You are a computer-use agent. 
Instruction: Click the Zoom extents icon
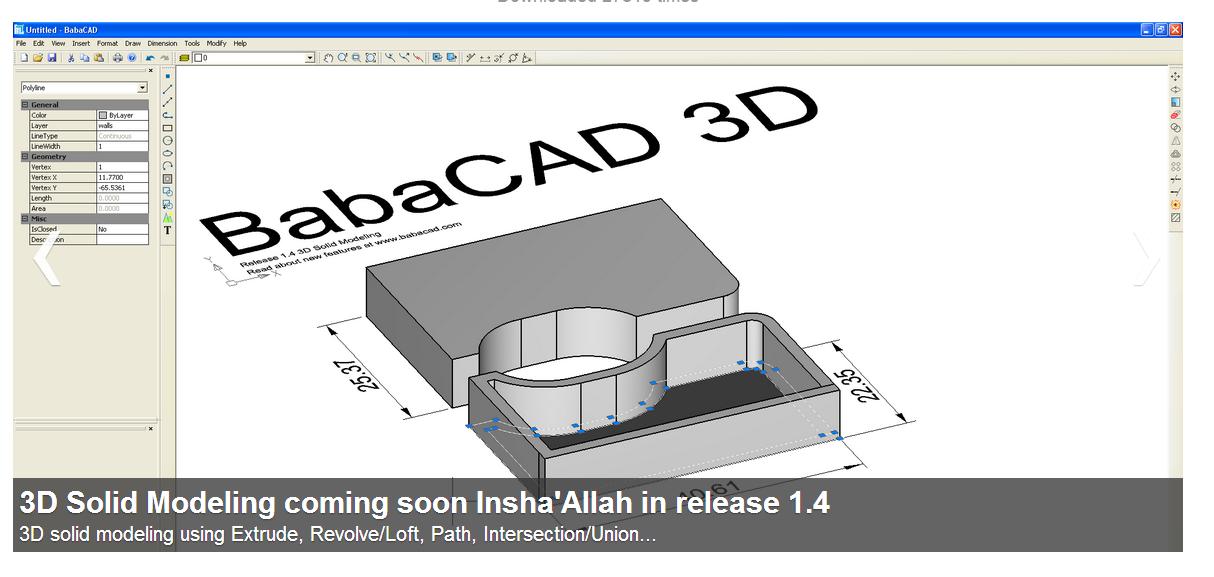point(370,58)
